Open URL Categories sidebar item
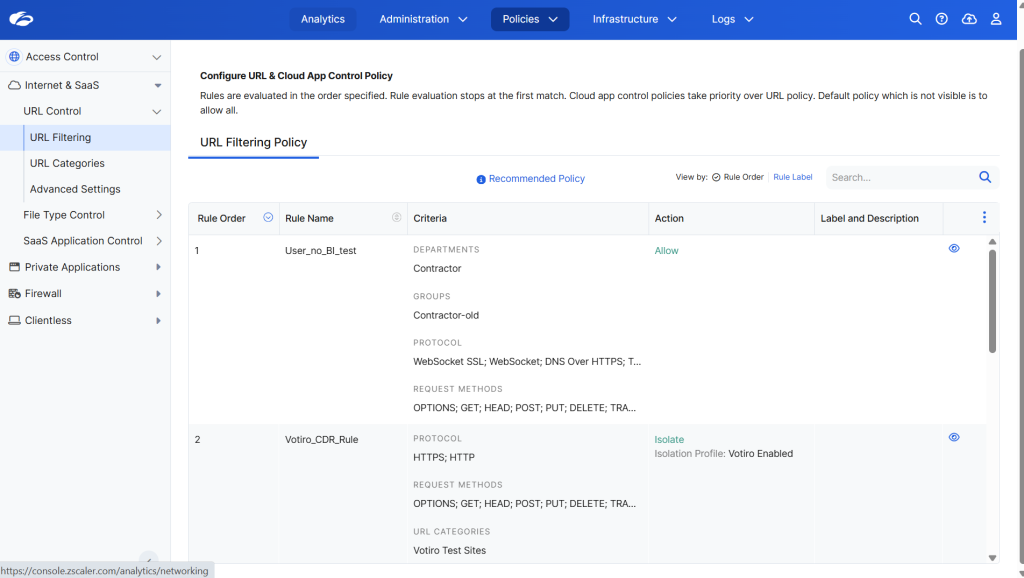 (67, 163)
